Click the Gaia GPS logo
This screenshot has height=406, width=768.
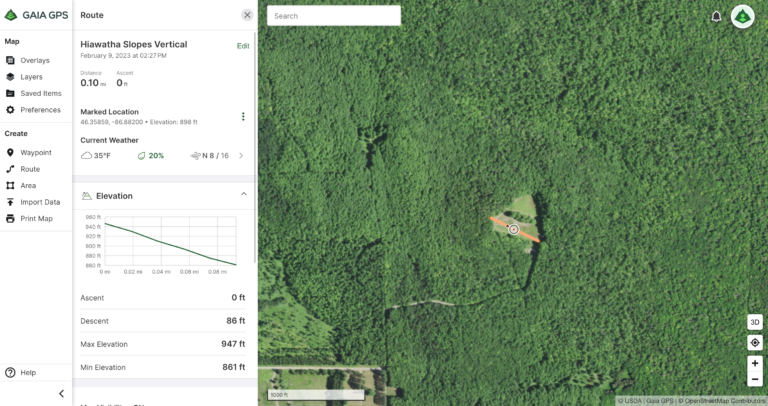pyautogui.click(x=36, y=15)
